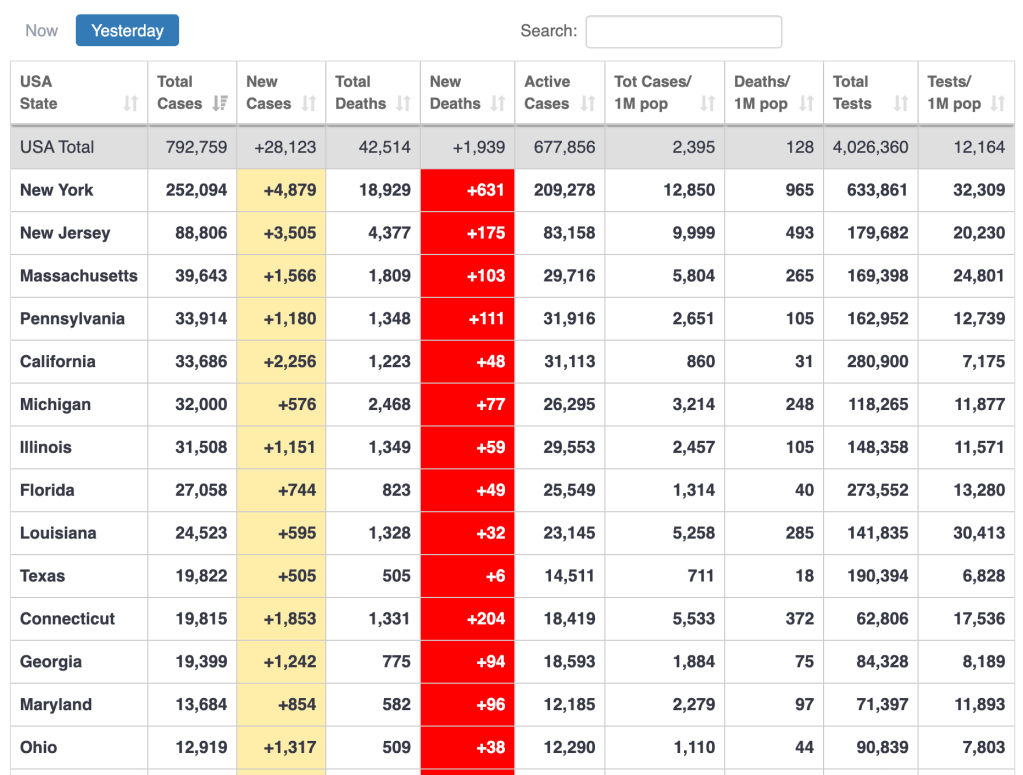Sort by Total Tests arrow icon

[900, 104]
